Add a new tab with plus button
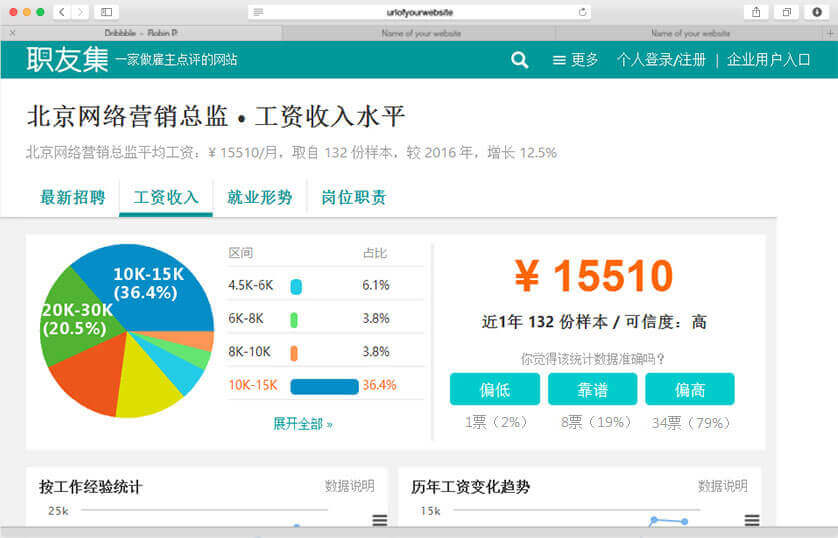The height and width of the screenshot is (538, 838). click(x=831, y=33)
